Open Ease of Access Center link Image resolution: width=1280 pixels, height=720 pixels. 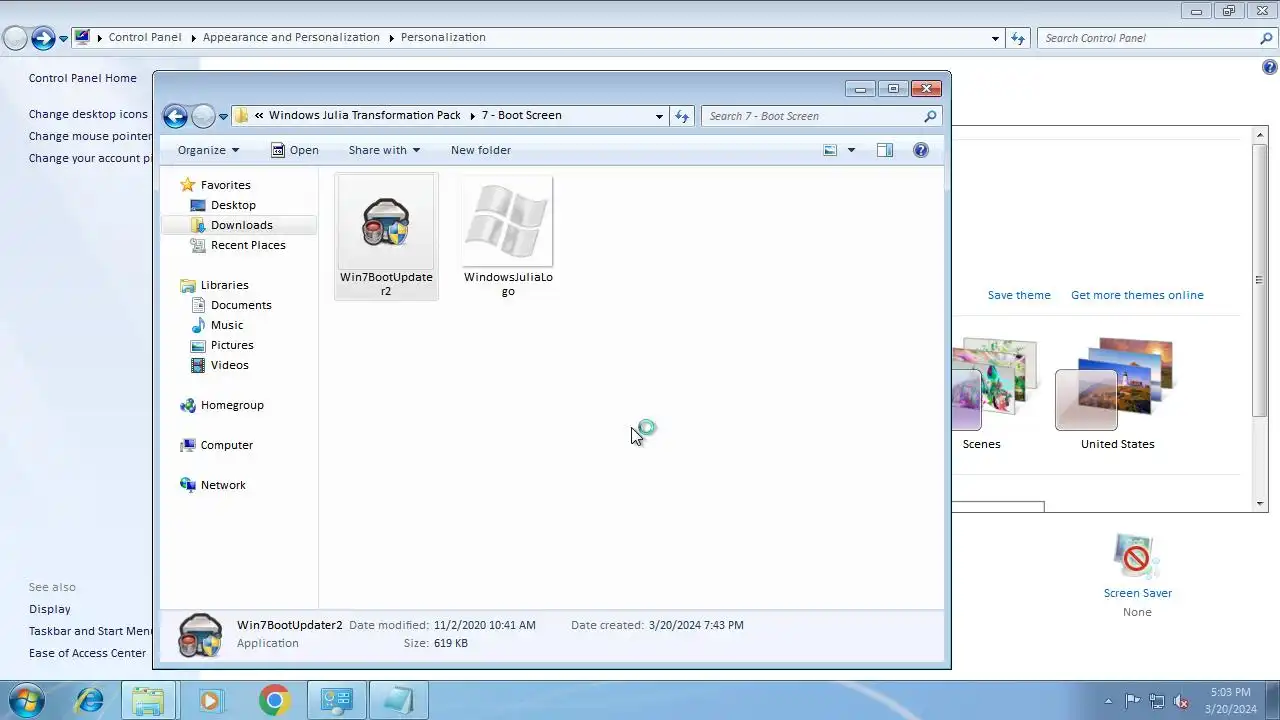pyautogui.click(x=87, y=653)
